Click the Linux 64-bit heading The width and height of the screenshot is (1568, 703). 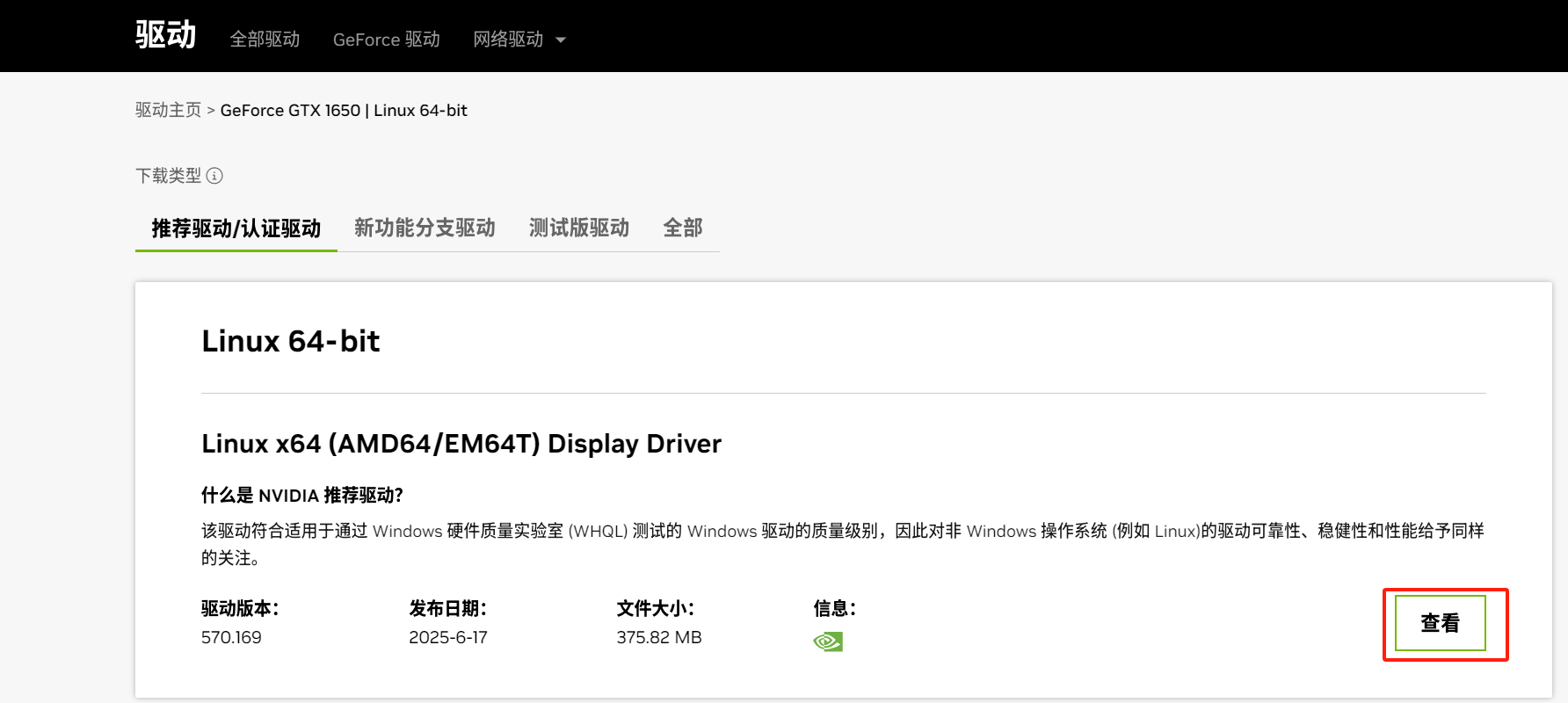point(291,341)
